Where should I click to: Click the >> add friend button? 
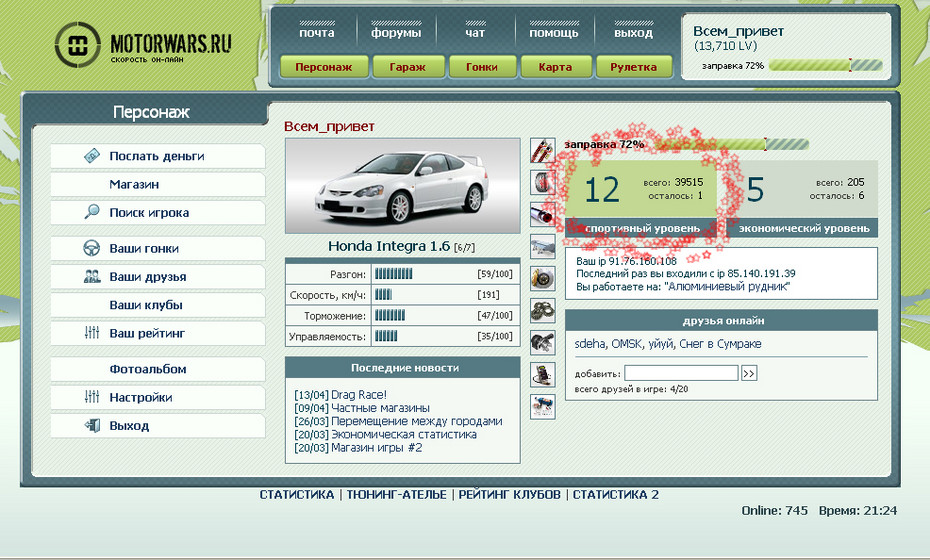[x=749, y=373]
